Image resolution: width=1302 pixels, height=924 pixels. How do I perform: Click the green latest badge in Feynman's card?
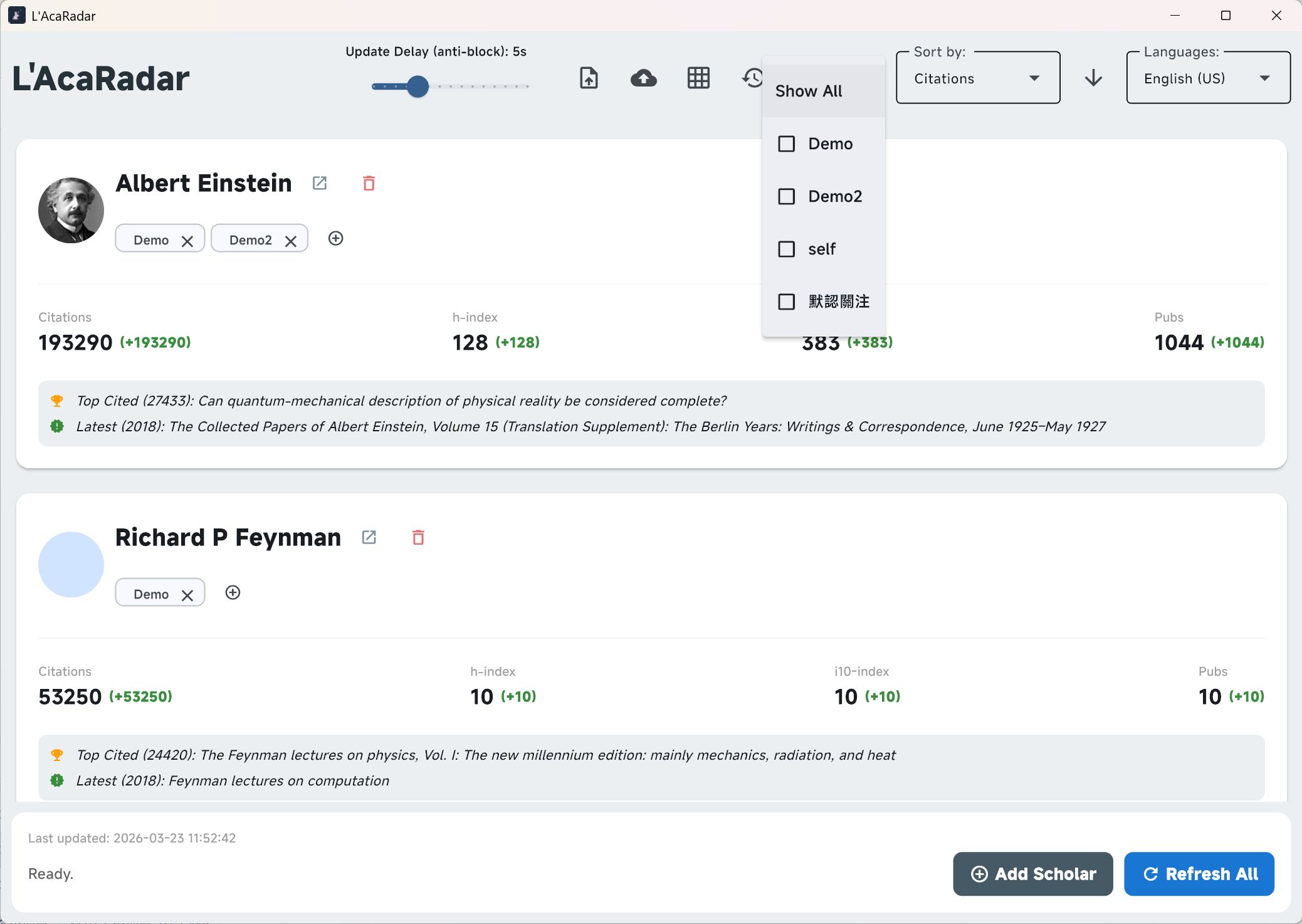click(57, 780)
